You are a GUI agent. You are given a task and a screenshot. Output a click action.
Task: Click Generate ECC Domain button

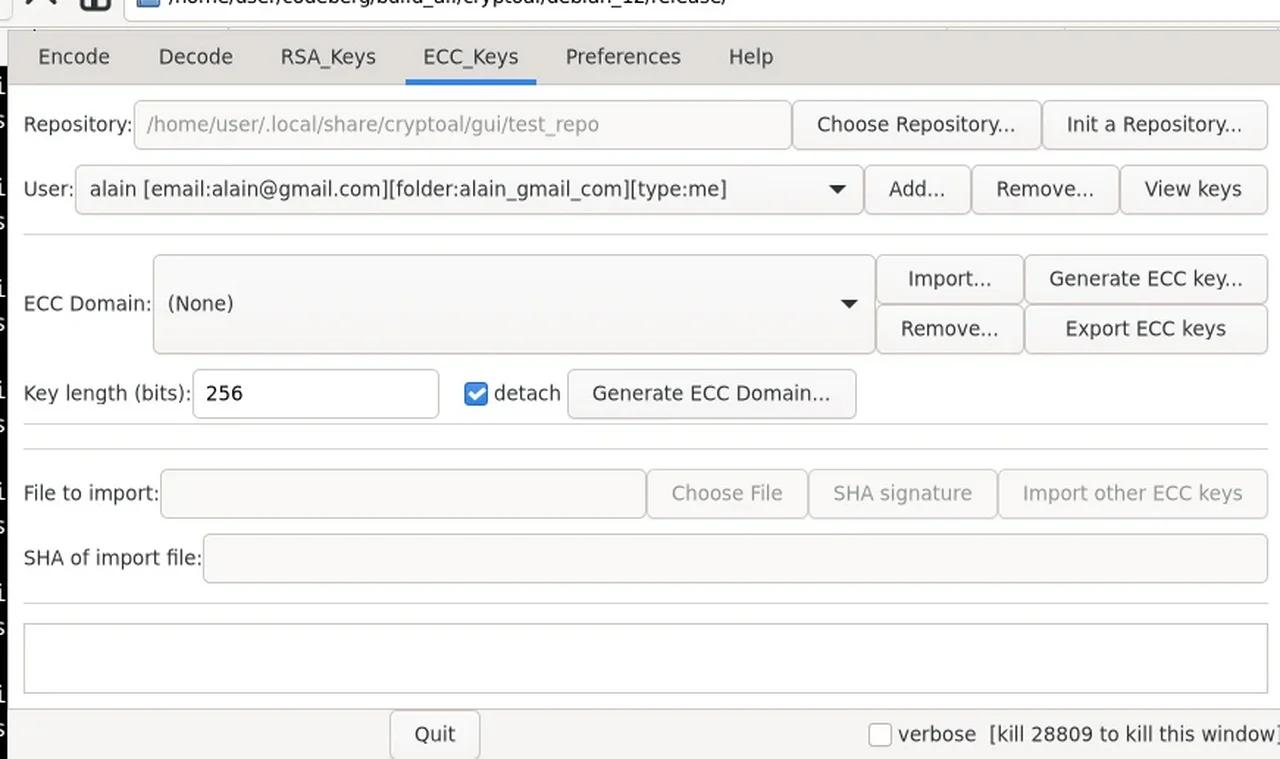(711, 393)
